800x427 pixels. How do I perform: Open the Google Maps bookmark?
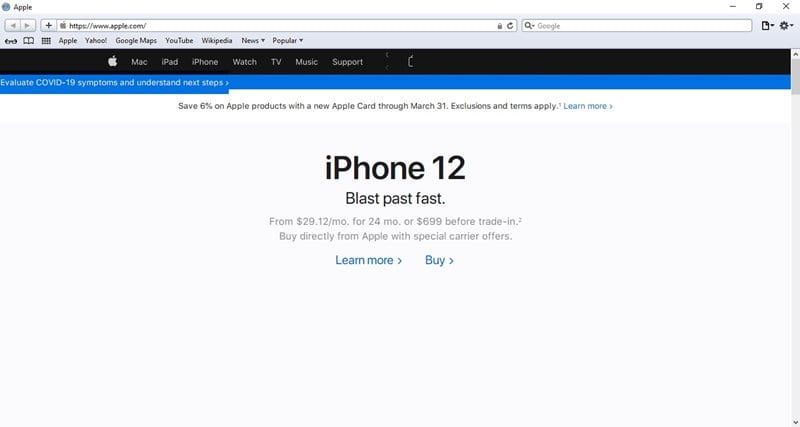click(x=136, y=40)
